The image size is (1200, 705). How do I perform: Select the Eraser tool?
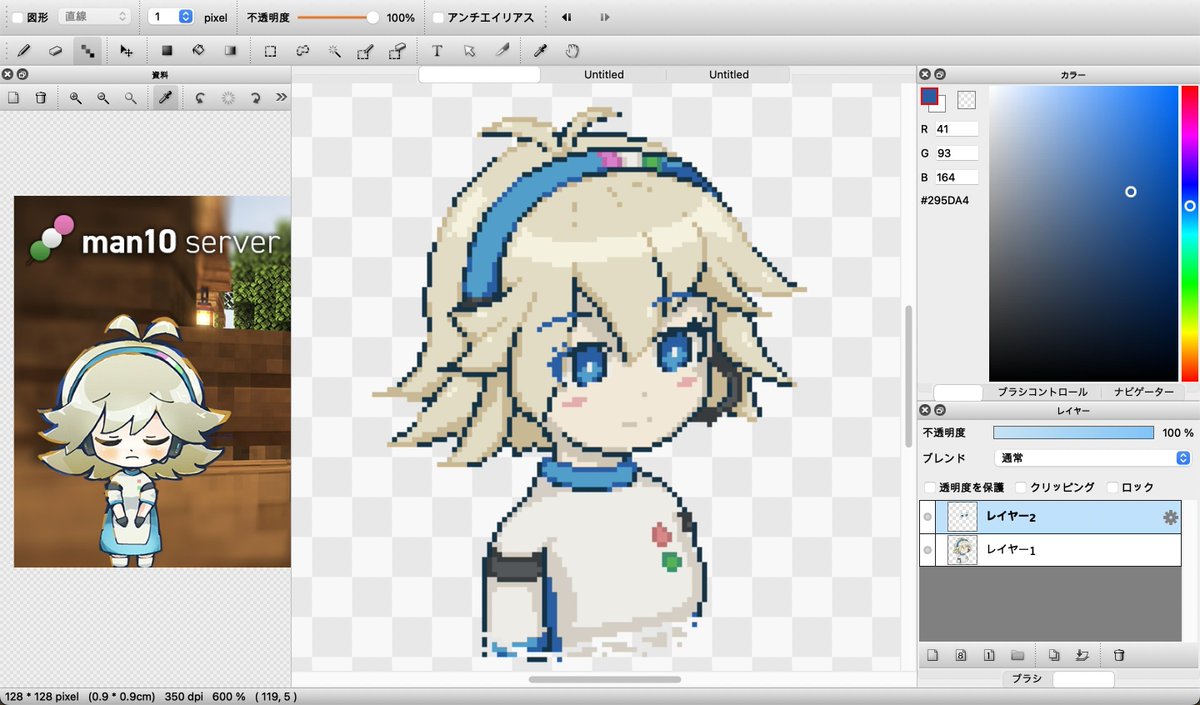click(x=56, y=50)
